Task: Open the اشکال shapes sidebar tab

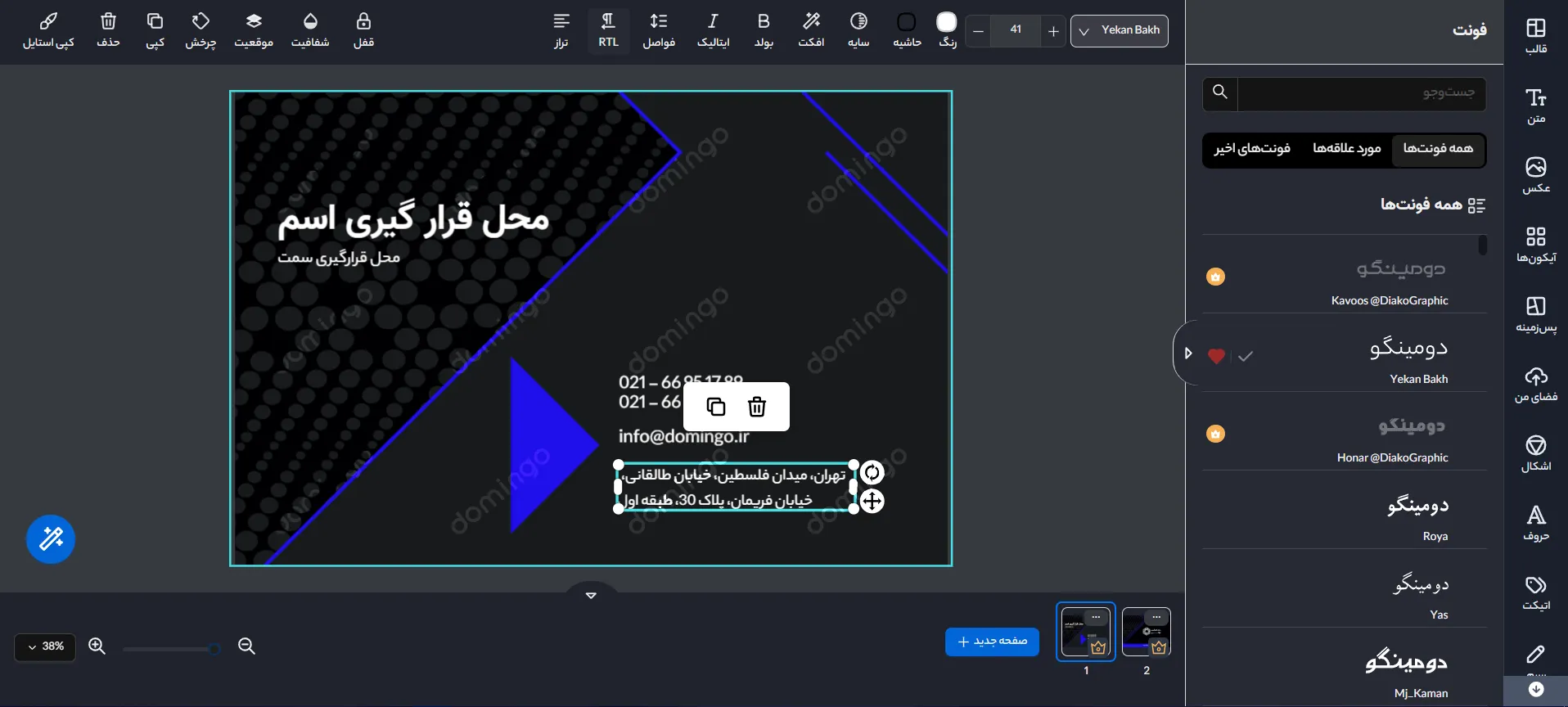Action: [x=1535, y=453]
